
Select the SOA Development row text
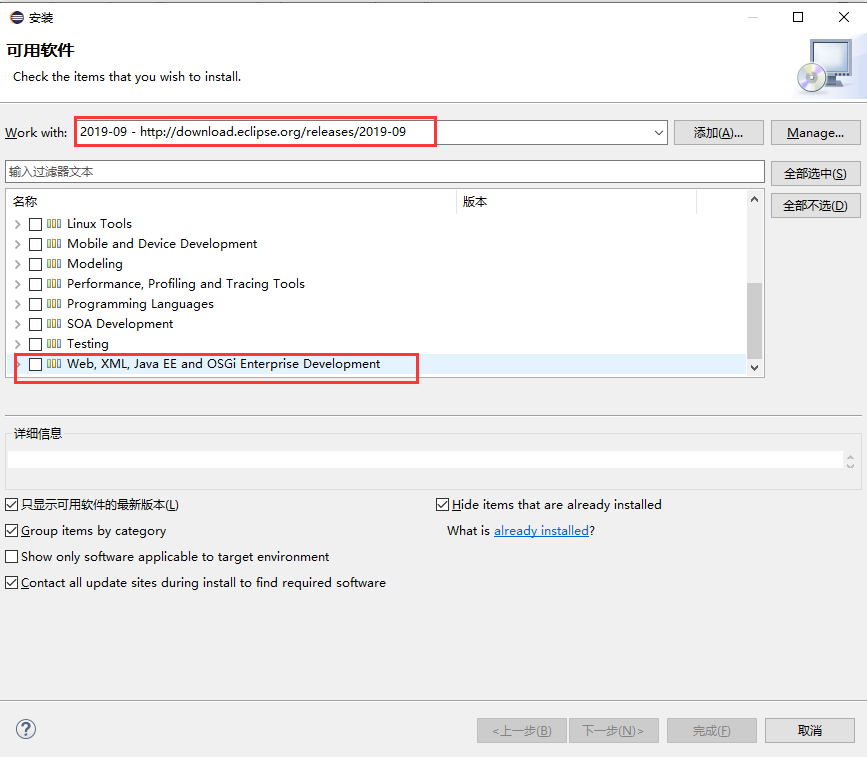point(120,324)
